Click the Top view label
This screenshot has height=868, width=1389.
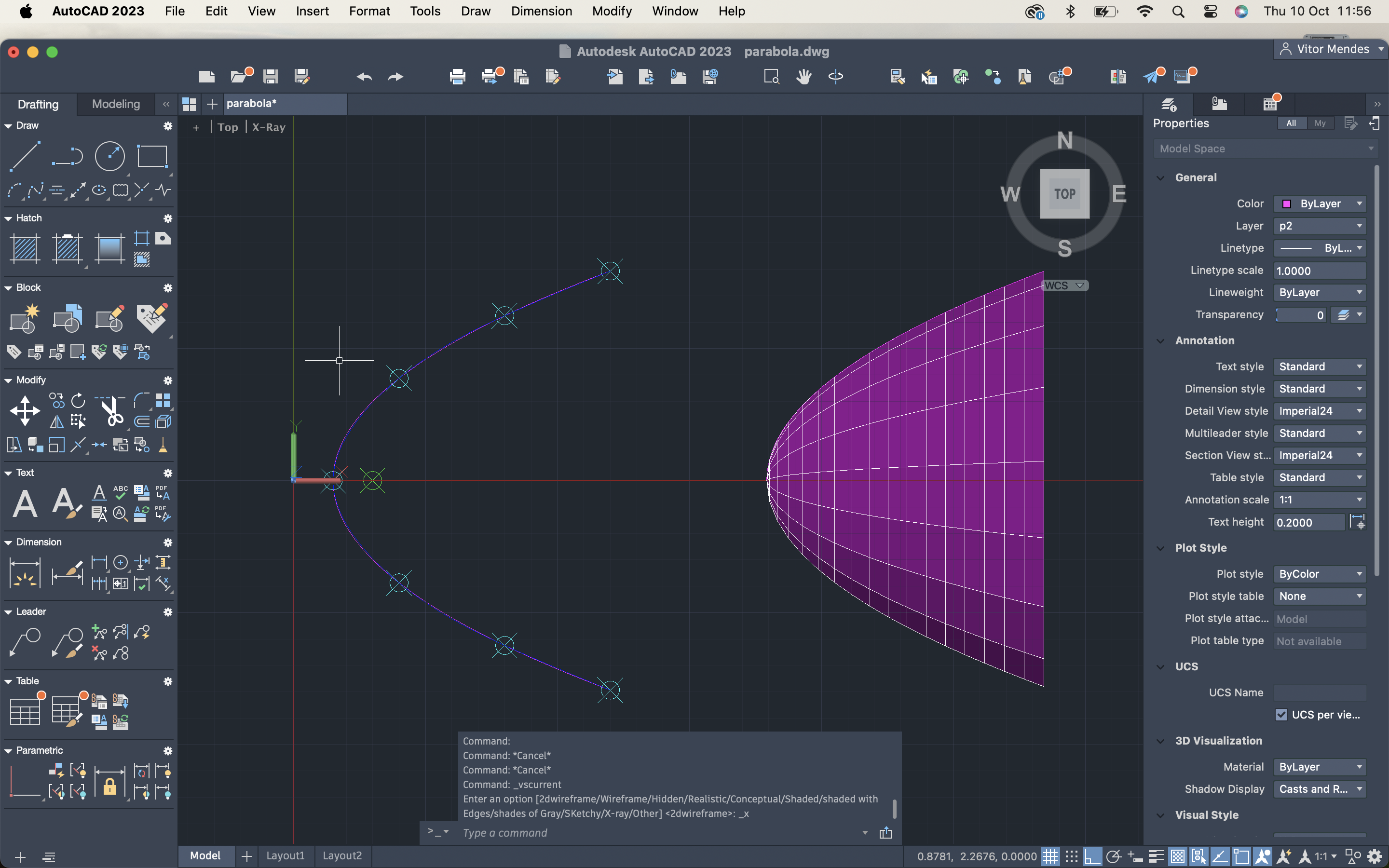point(227,127)
